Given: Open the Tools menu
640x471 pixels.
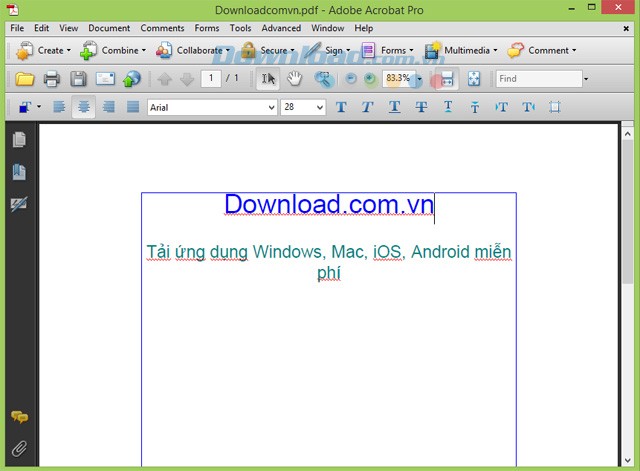Looking at the screenshot, I should (240, 28).
